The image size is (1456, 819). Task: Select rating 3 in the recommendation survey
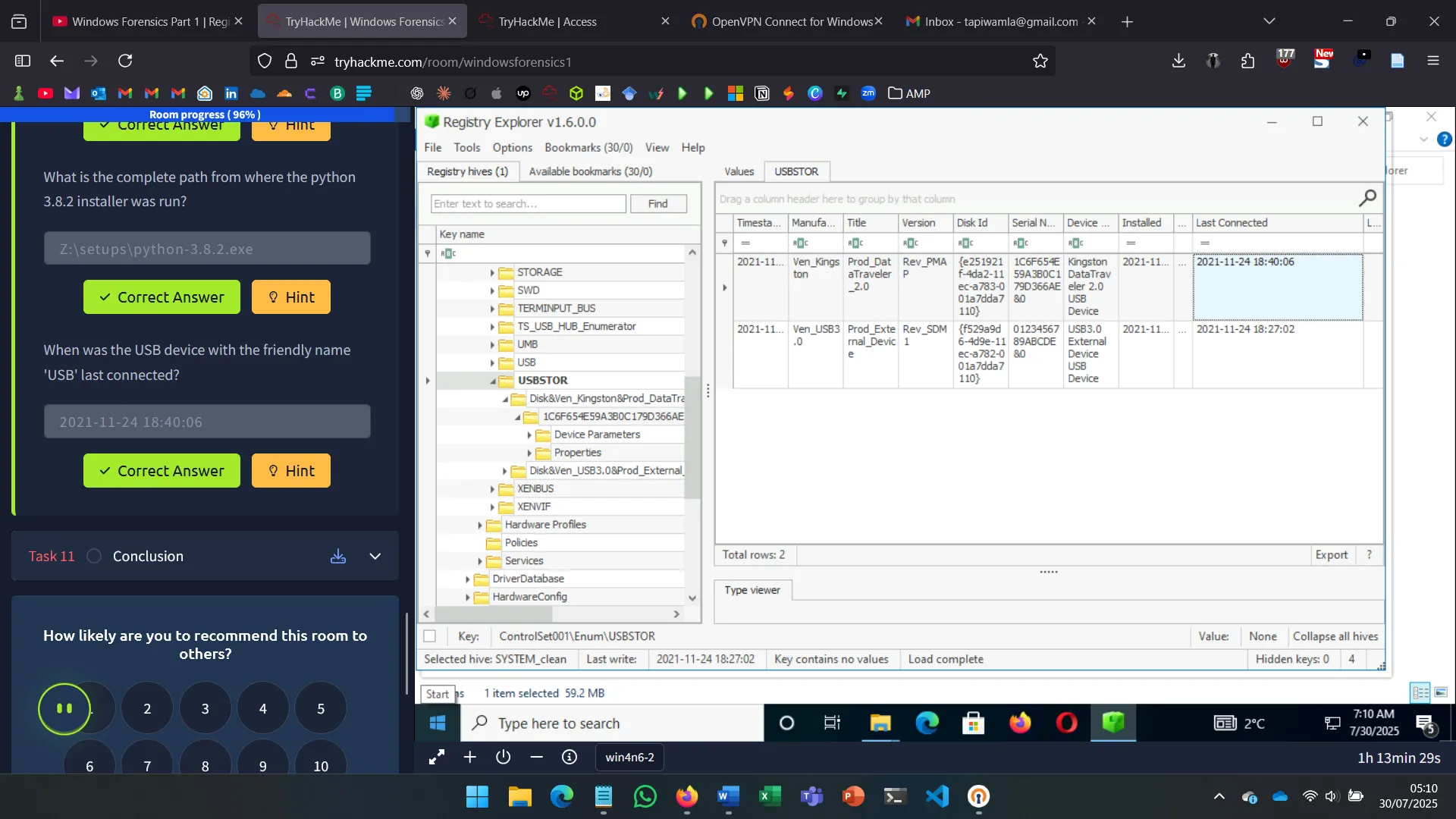(205, 708)
